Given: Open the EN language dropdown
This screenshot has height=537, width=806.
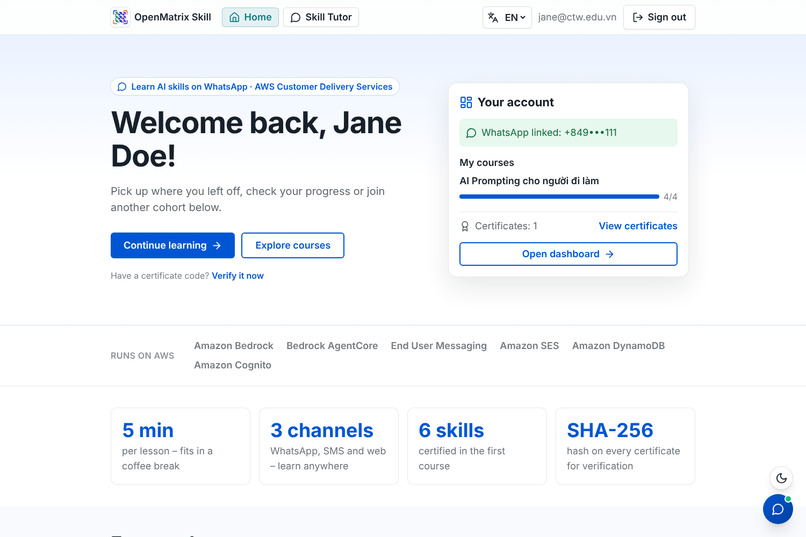Looking at the screenshot, I should point(507,17).
